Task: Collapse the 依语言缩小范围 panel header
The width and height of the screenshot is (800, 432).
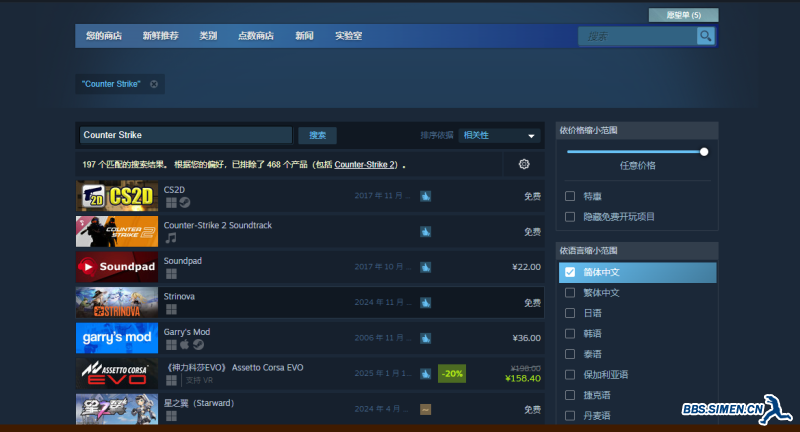Action: (637, 250)
